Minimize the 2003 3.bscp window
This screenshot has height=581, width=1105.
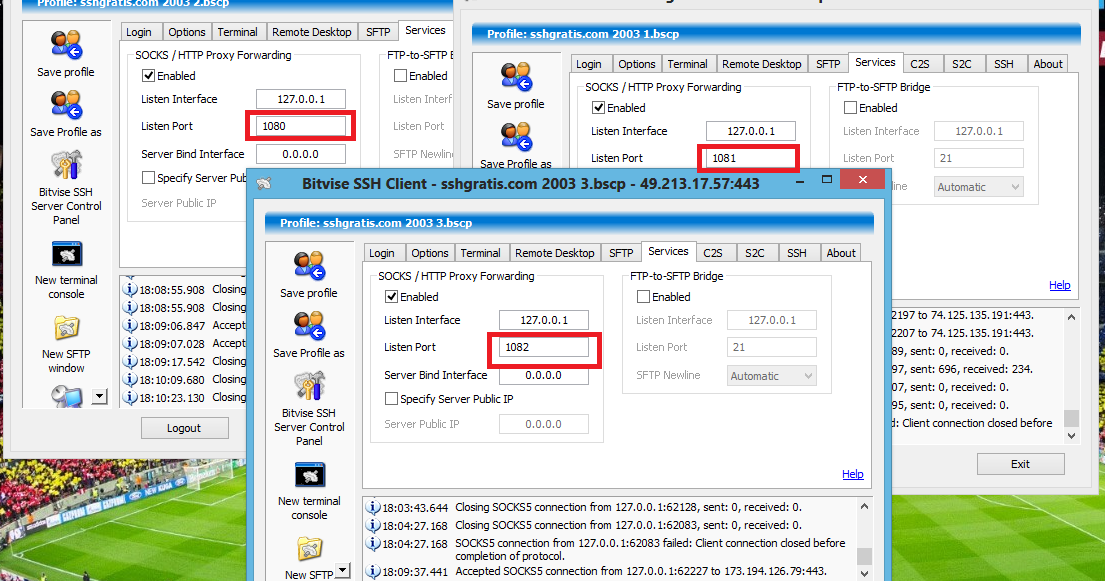click(800, 181)
